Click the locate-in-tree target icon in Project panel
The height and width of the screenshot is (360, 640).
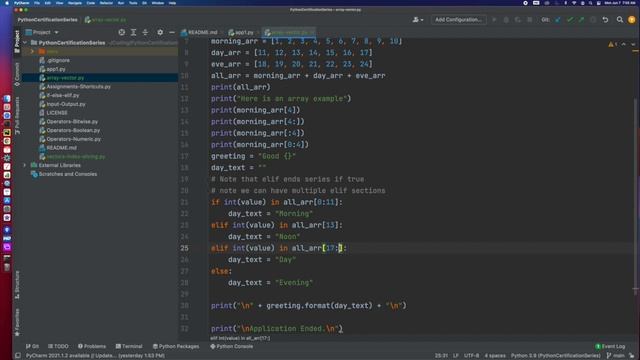pos(122,32)
